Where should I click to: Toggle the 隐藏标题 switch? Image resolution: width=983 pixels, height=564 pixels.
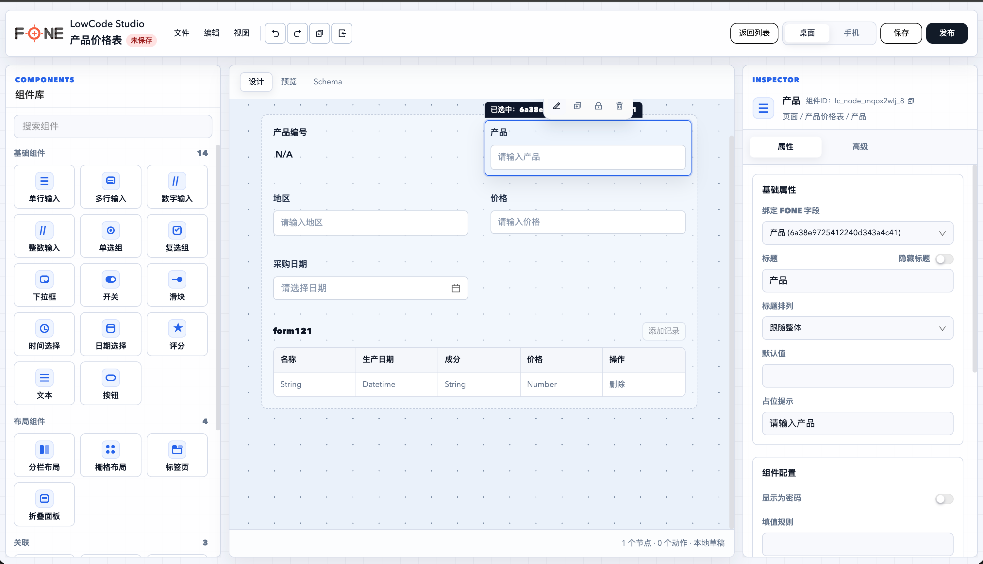(944, 259)
